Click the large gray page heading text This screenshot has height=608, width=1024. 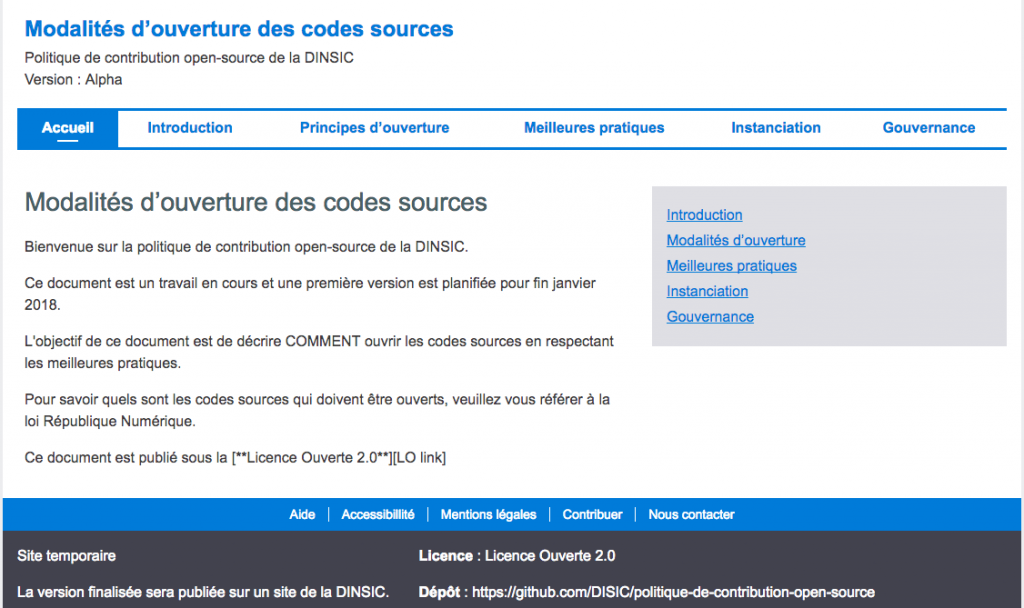click(256, 203)
